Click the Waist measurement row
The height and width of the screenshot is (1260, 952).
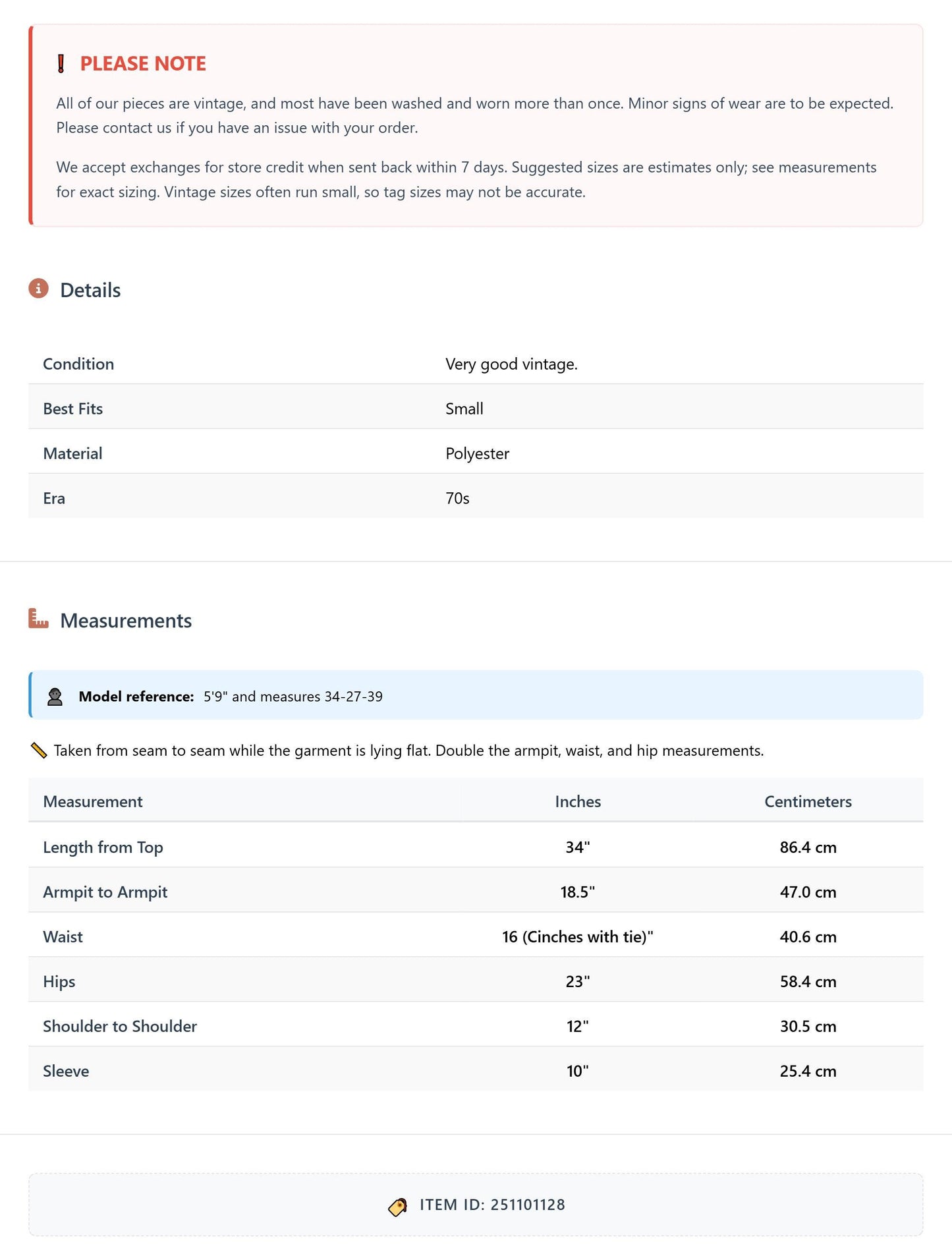coord(476,935)
